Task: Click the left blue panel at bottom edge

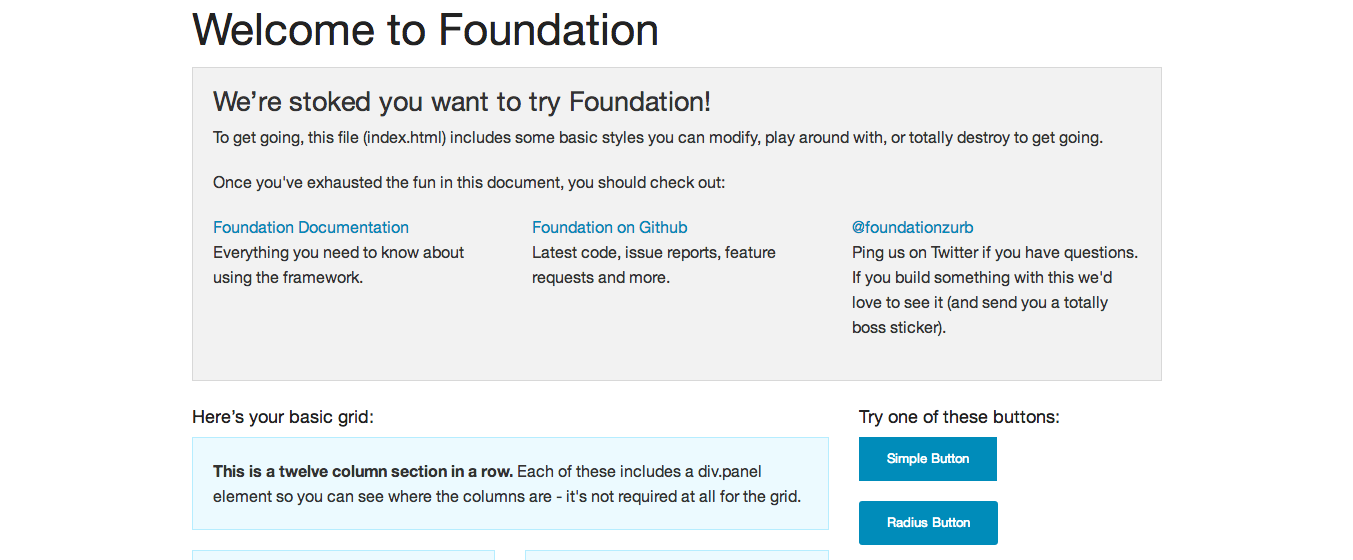Action: 343,555
